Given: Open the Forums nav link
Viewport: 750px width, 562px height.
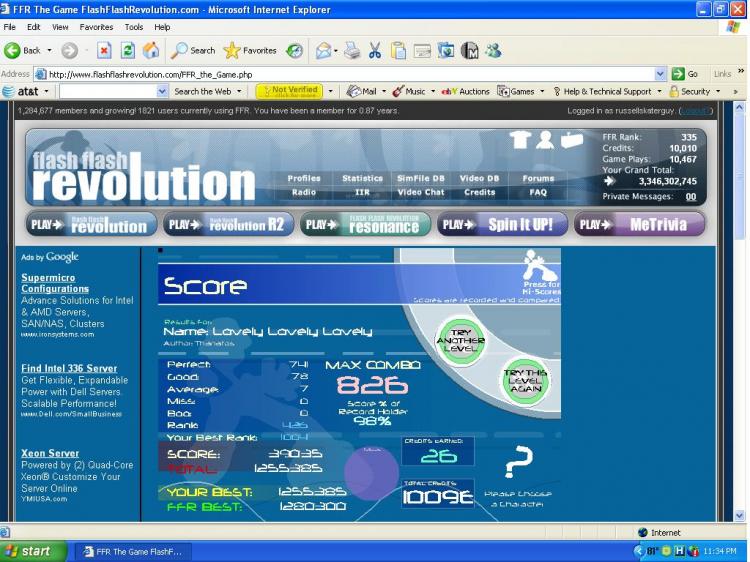Looking at the screenshot, I should (x=538, y=178).
